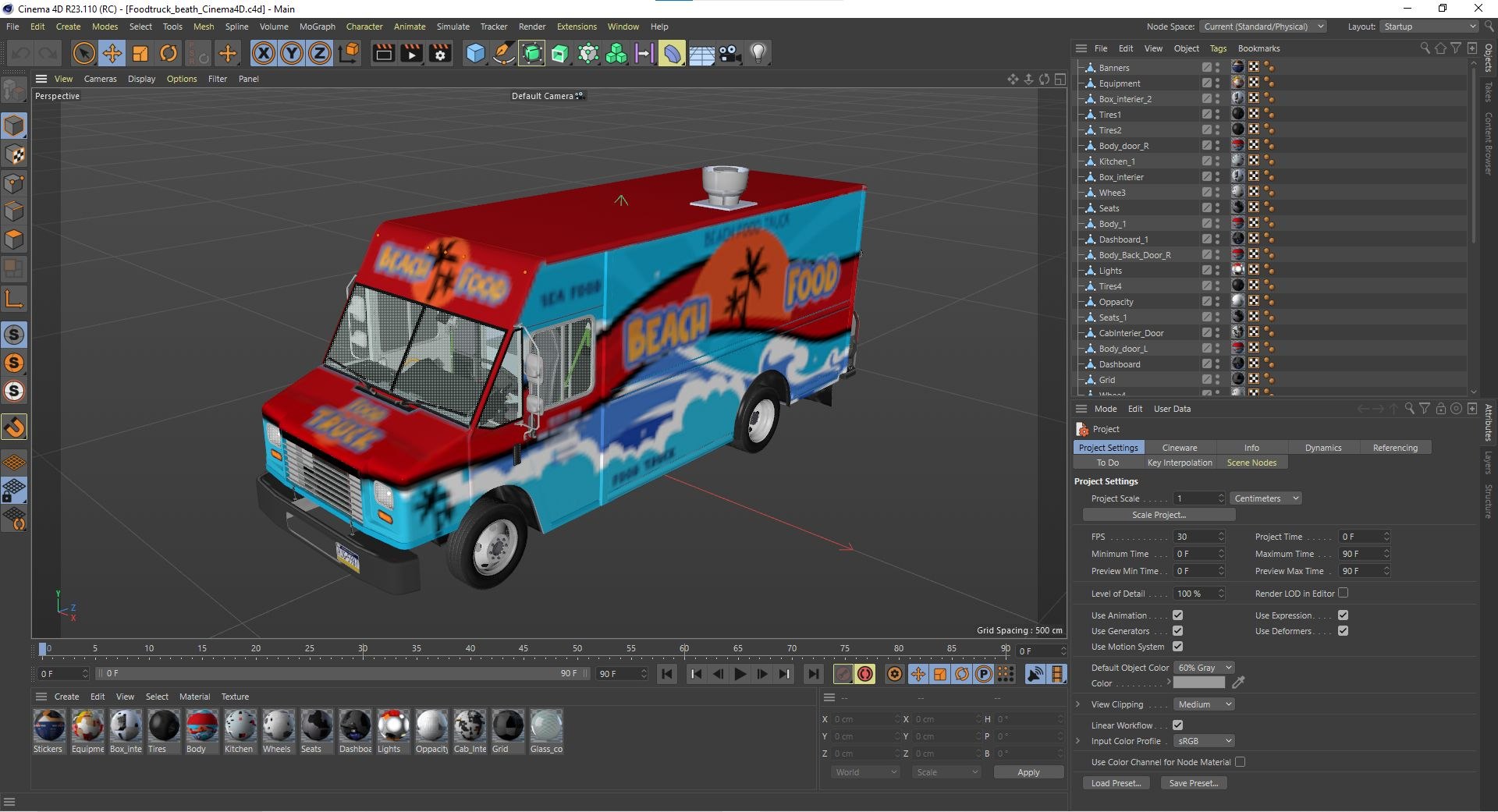The width and height of the screenshot is (1498, 812).
Task: Uncheck the Use Animation checkbox
Action: point(1178,615)
